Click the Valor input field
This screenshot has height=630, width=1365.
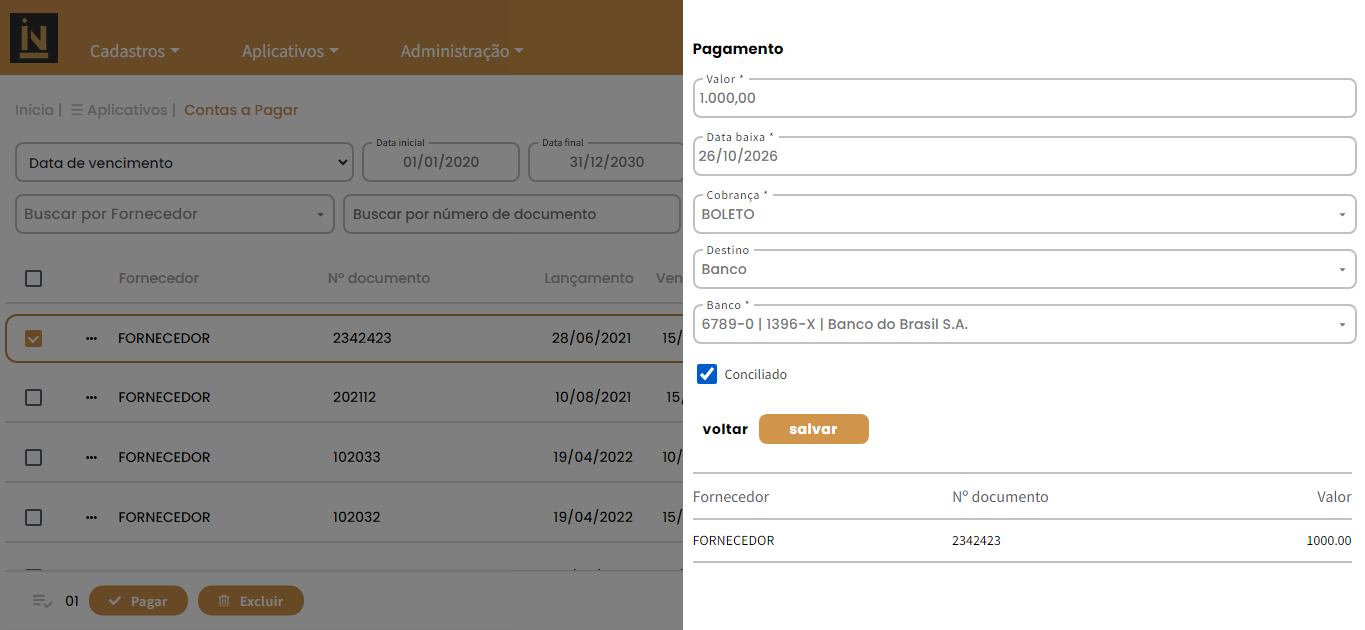pos(1024,98)
